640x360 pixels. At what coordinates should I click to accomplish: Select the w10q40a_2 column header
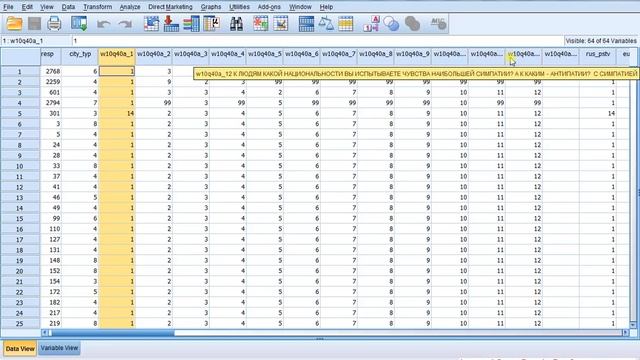click(154, 57)
